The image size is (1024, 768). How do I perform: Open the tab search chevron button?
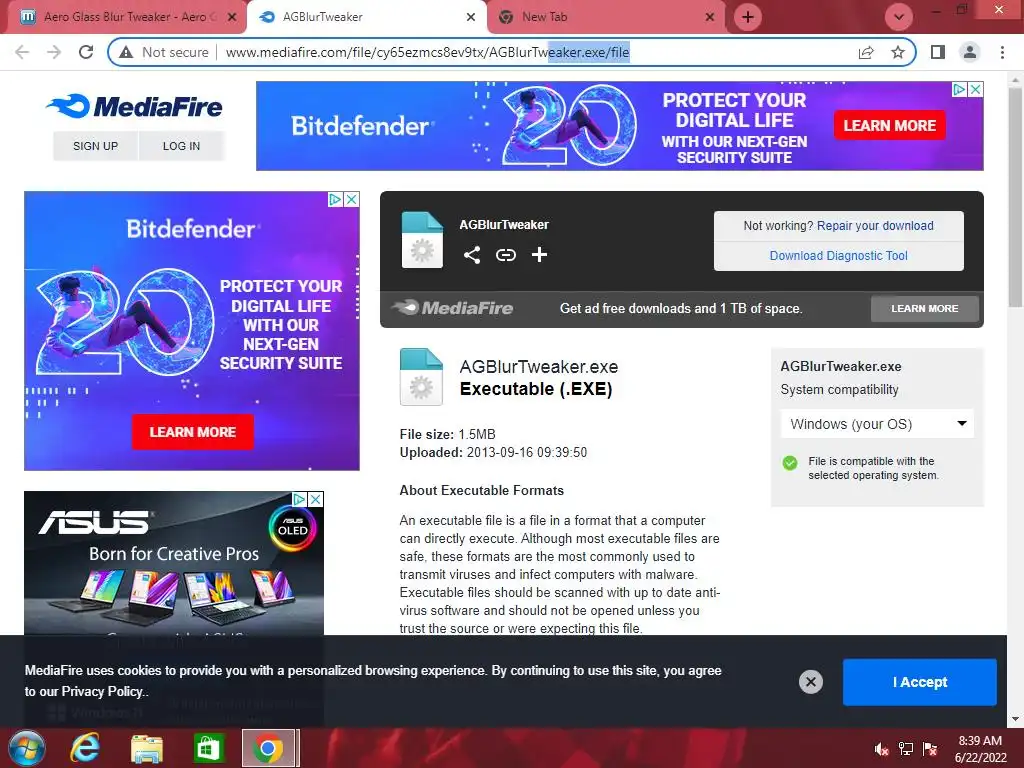(899, 17)
